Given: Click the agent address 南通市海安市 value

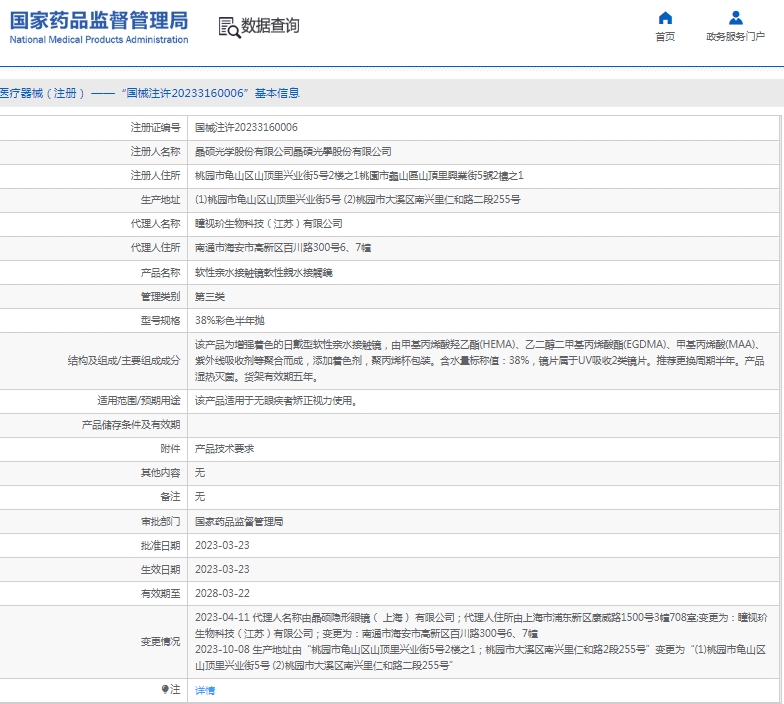Looking at the screenshot, I should click(283, 248).
